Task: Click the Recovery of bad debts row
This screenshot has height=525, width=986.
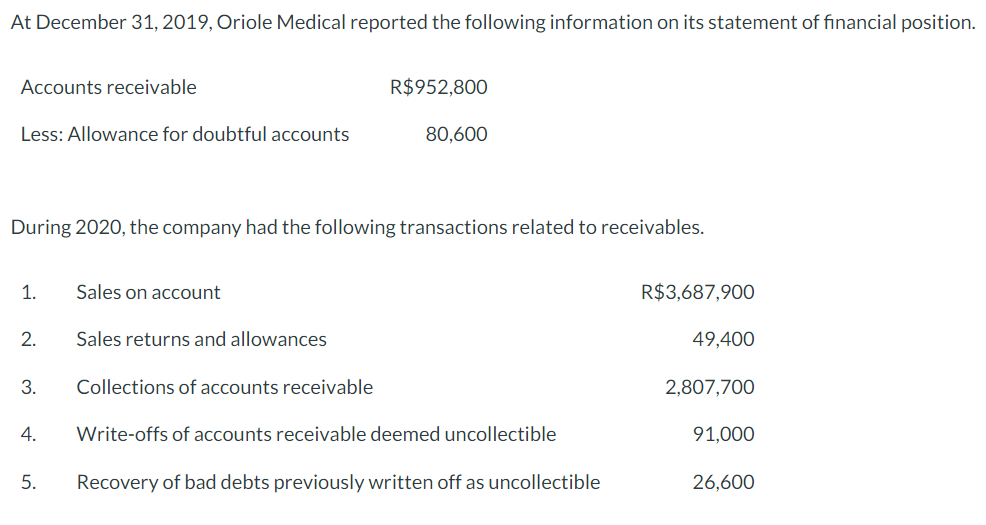Action: (338, 482)
